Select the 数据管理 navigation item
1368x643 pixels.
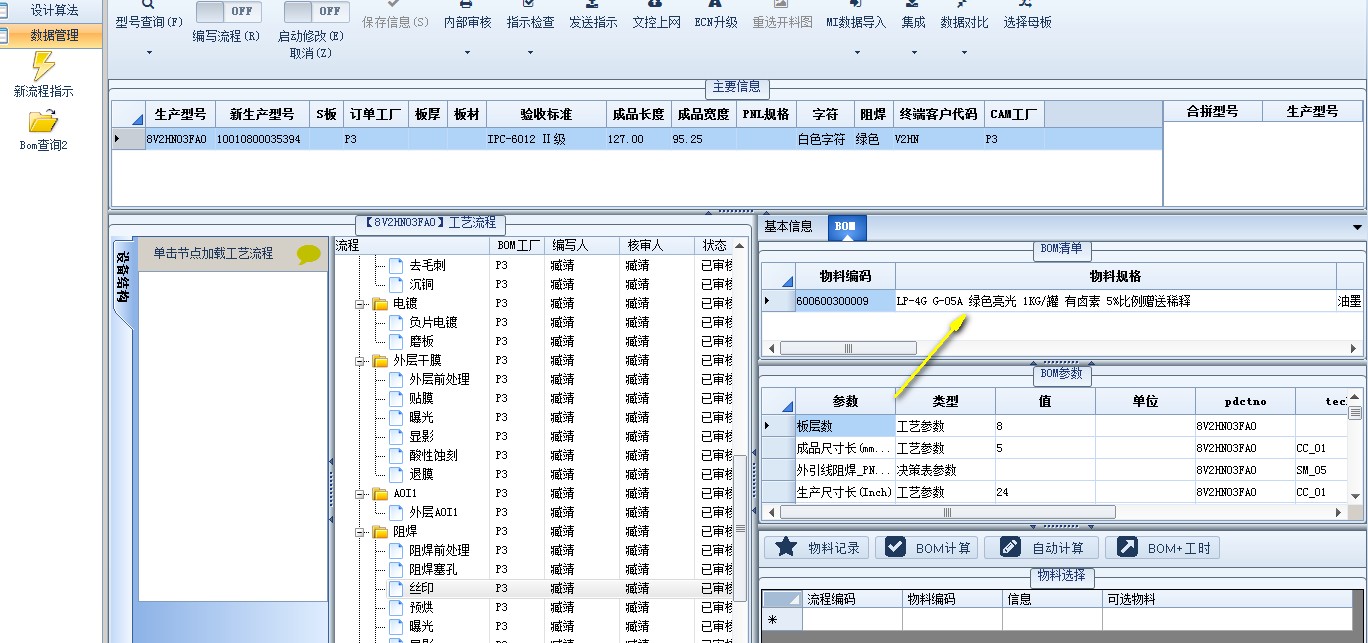click(52, 35)
